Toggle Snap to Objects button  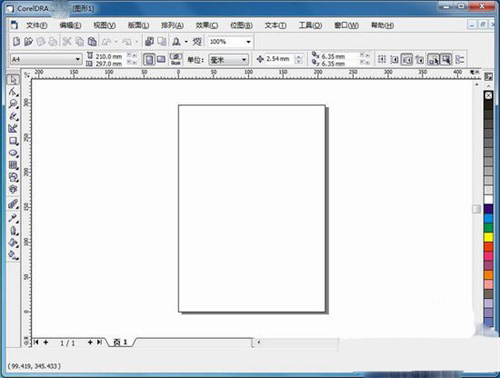pos(407,60)
